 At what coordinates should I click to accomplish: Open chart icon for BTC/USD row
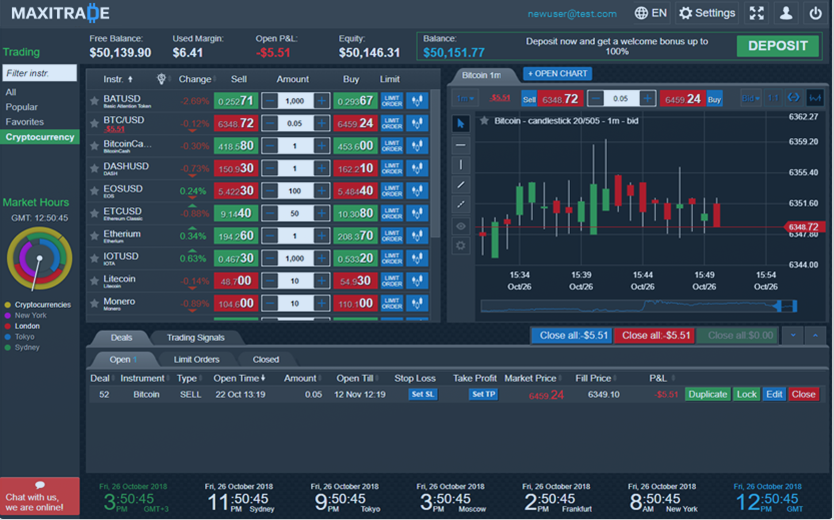pos(417,123)
